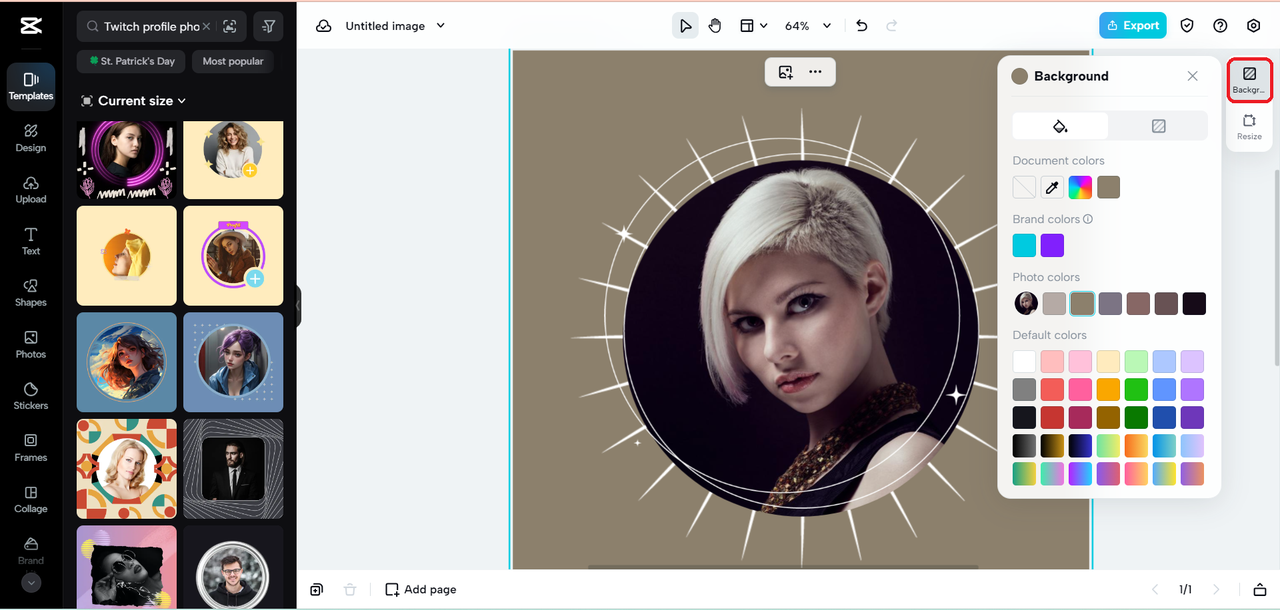Open the Upload sidebar panel
This screenshot has height=610, width=1280.
[x=31, y=190]
